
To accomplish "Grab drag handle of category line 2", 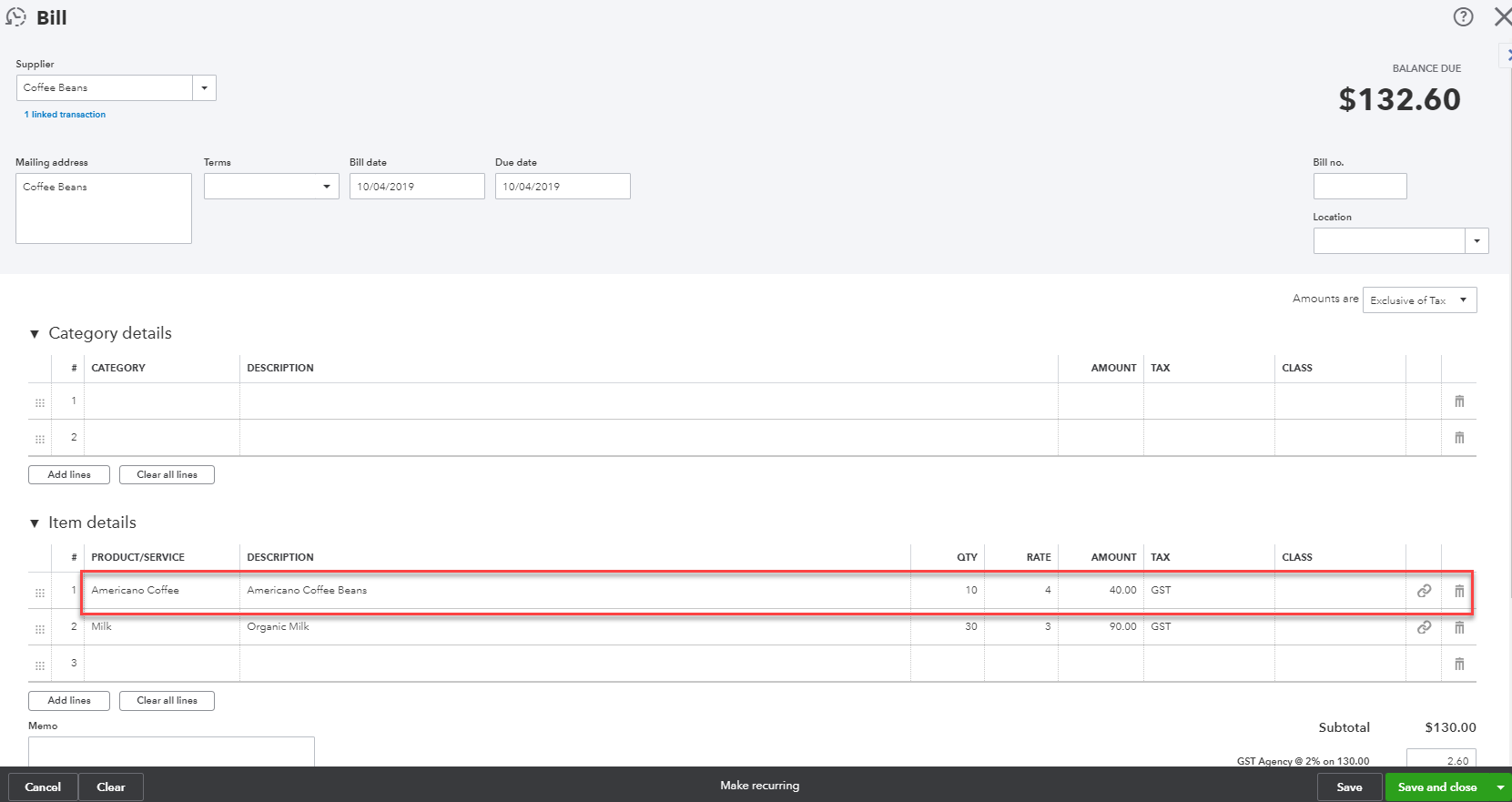I will [40, 439].
